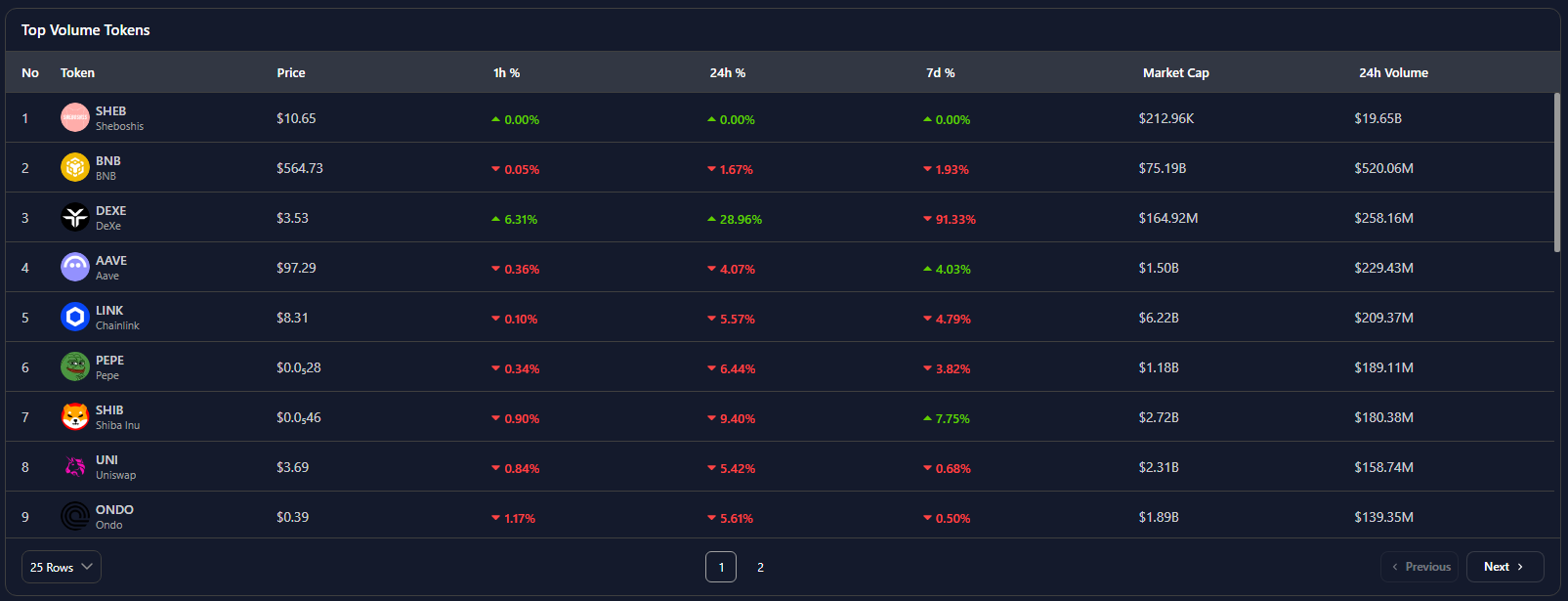Click the SHIB token name

(x=109, y=410)
